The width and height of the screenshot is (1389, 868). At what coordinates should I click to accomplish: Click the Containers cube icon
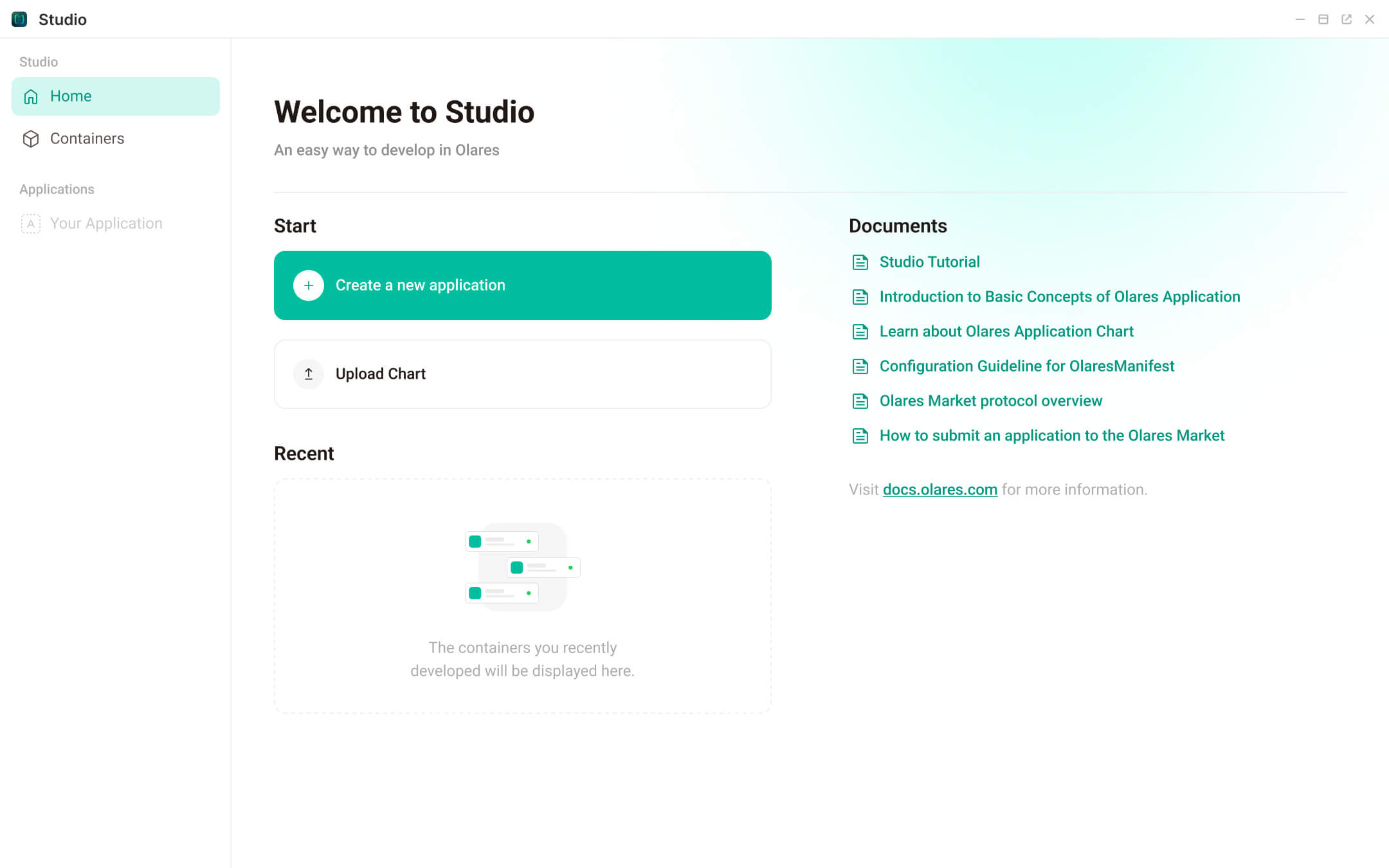tap(31, 139)
